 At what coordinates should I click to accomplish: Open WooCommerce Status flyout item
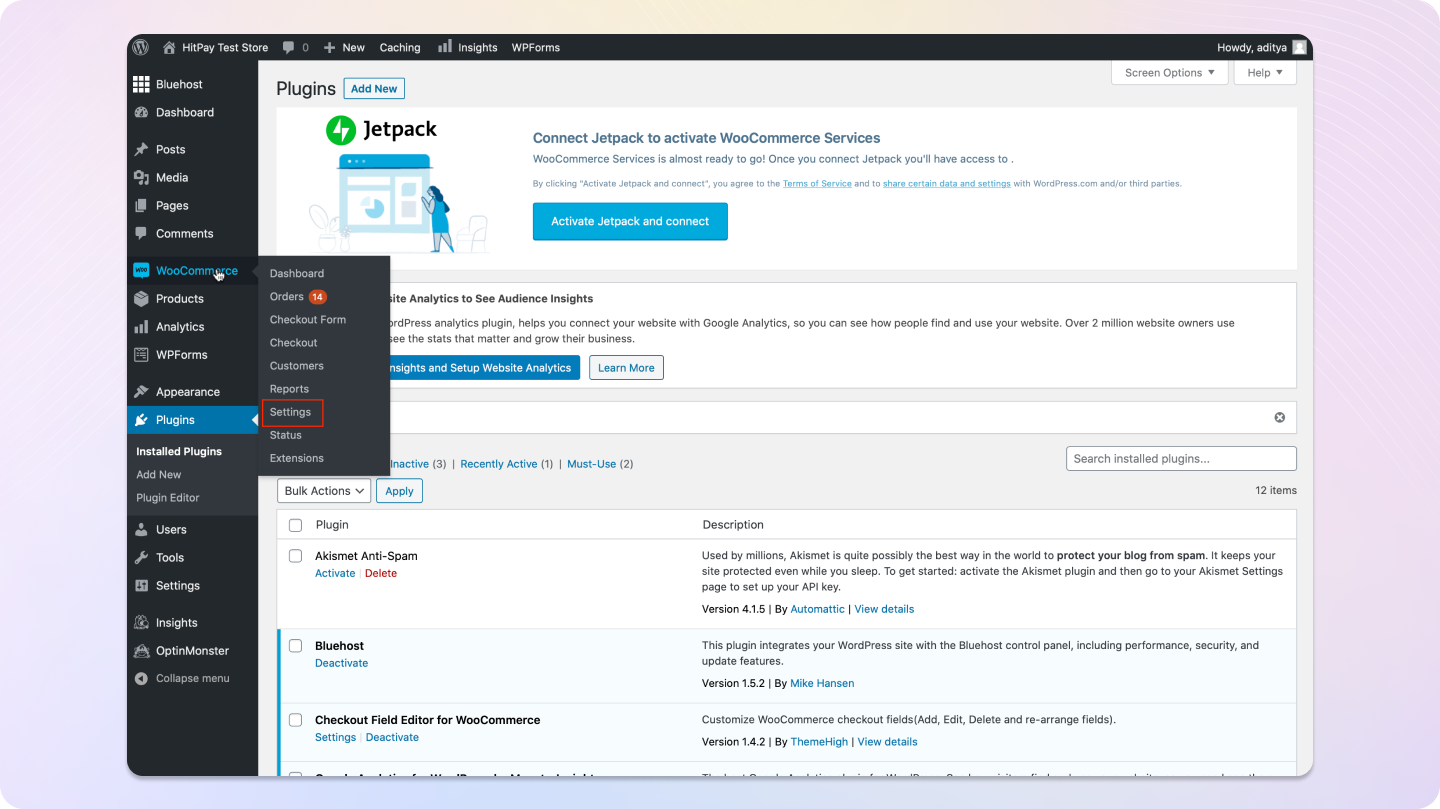point(286,434)
